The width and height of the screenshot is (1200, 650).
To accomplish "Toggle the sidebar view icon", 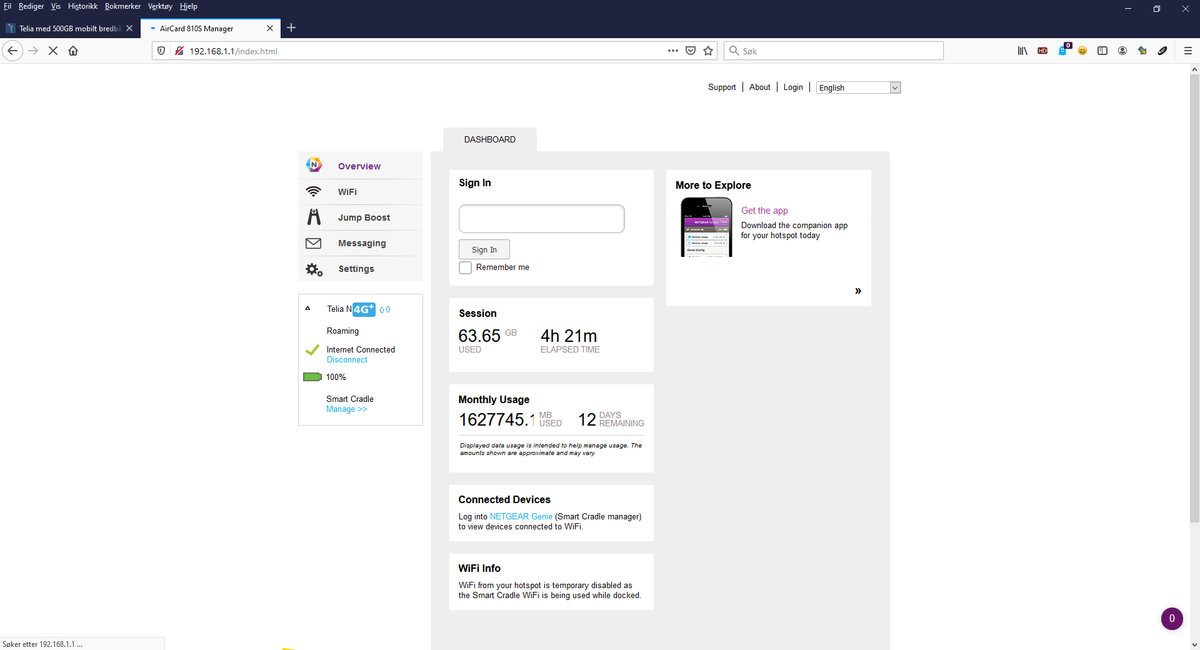I will (1102, 50).
